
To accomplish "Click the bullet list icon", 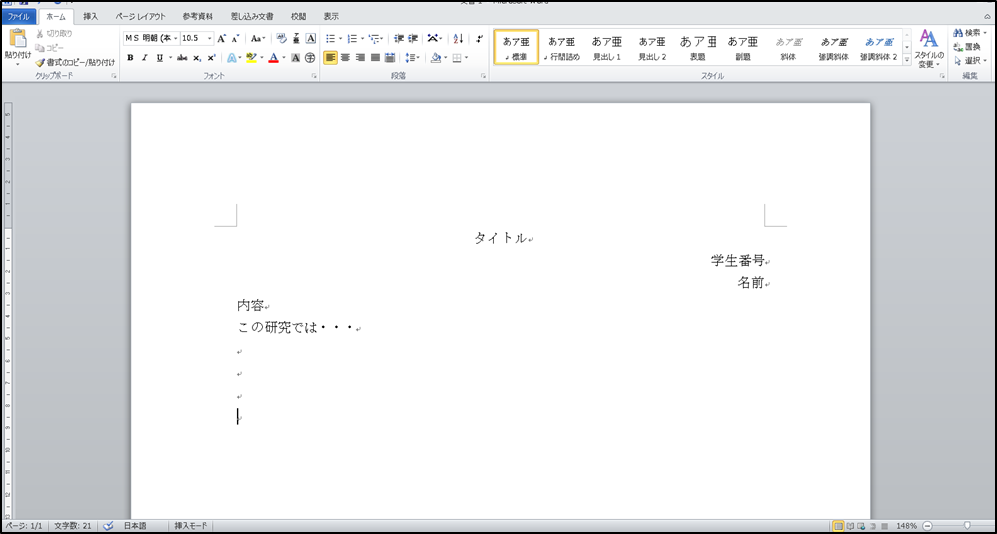I will 331,39.
